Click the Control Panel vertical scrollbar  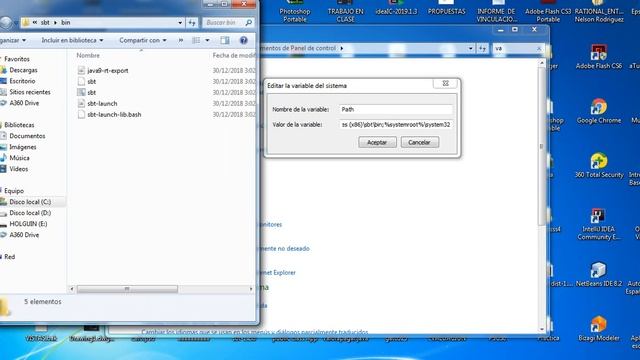coord(542,147)
